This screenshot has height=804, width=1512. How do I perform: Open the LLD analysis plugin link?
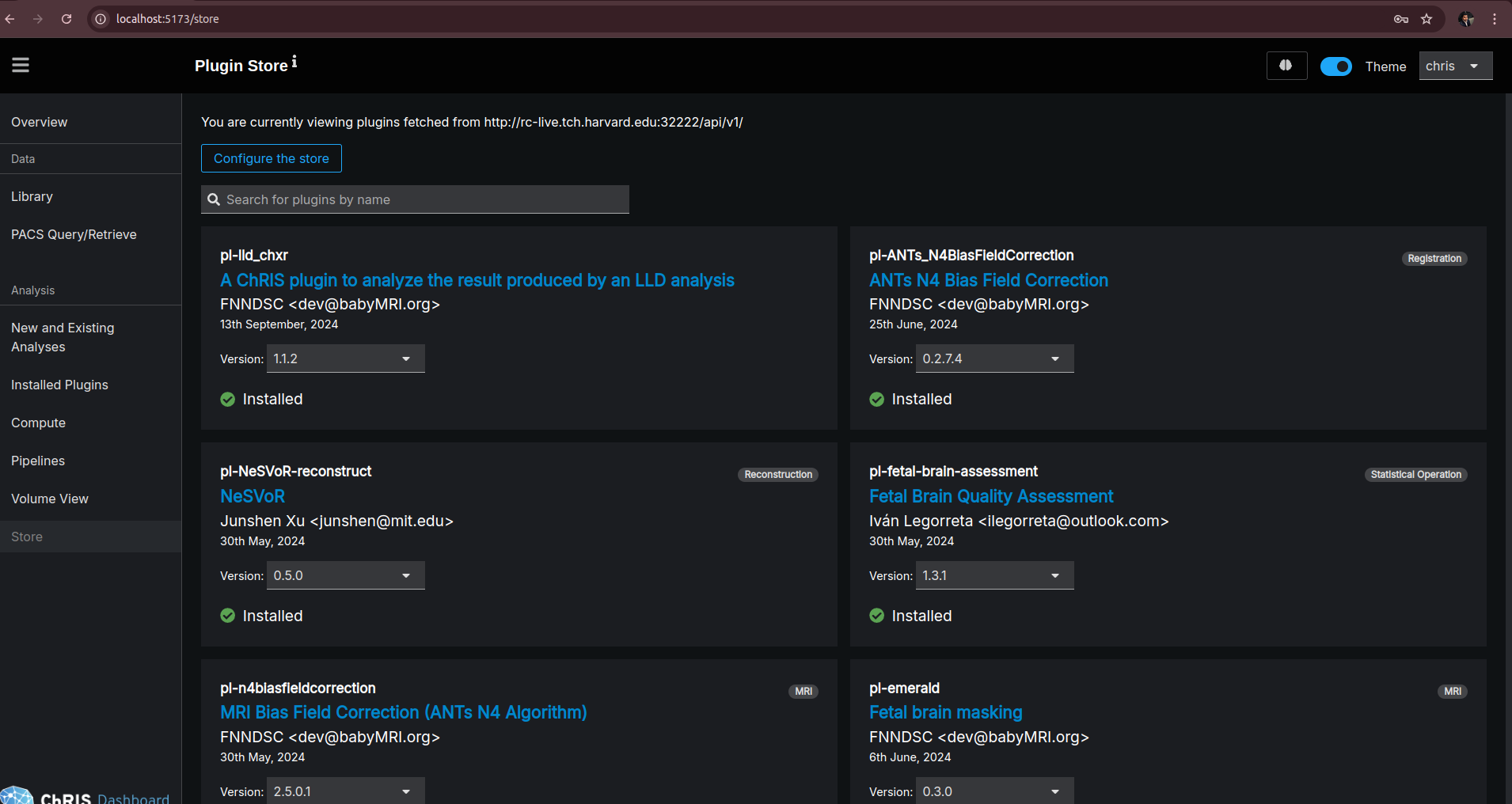click(477, 280)
